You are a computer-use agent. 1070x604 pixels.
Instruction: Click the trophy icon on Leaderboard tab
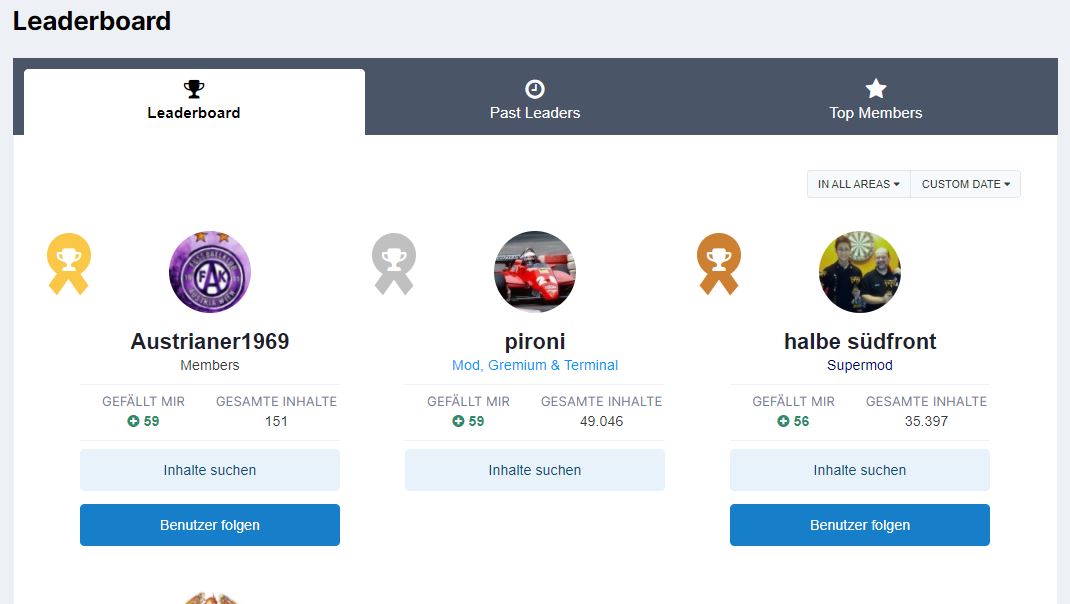click(194, 89)
